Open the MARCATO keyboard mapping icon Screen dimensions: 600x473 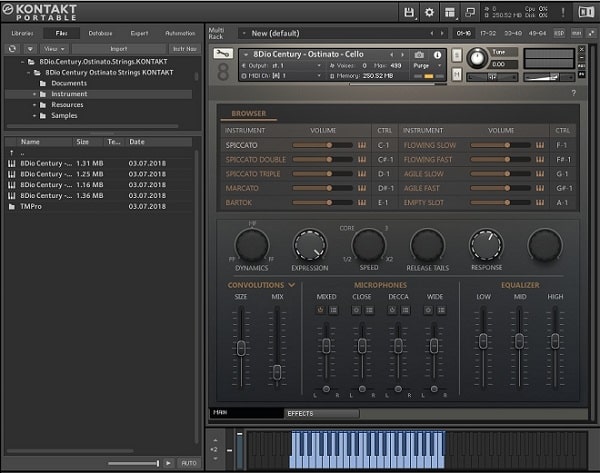click(362, 188)
